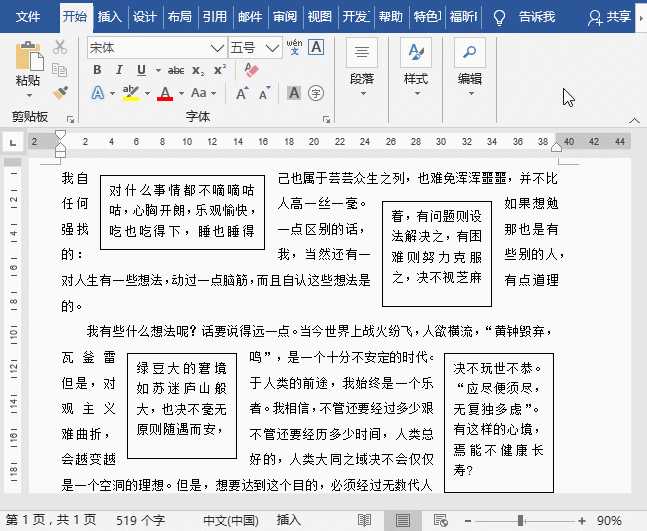This screenshot has height=531, width=647.
Task: Click the red font color button
Action: (164, 93)
